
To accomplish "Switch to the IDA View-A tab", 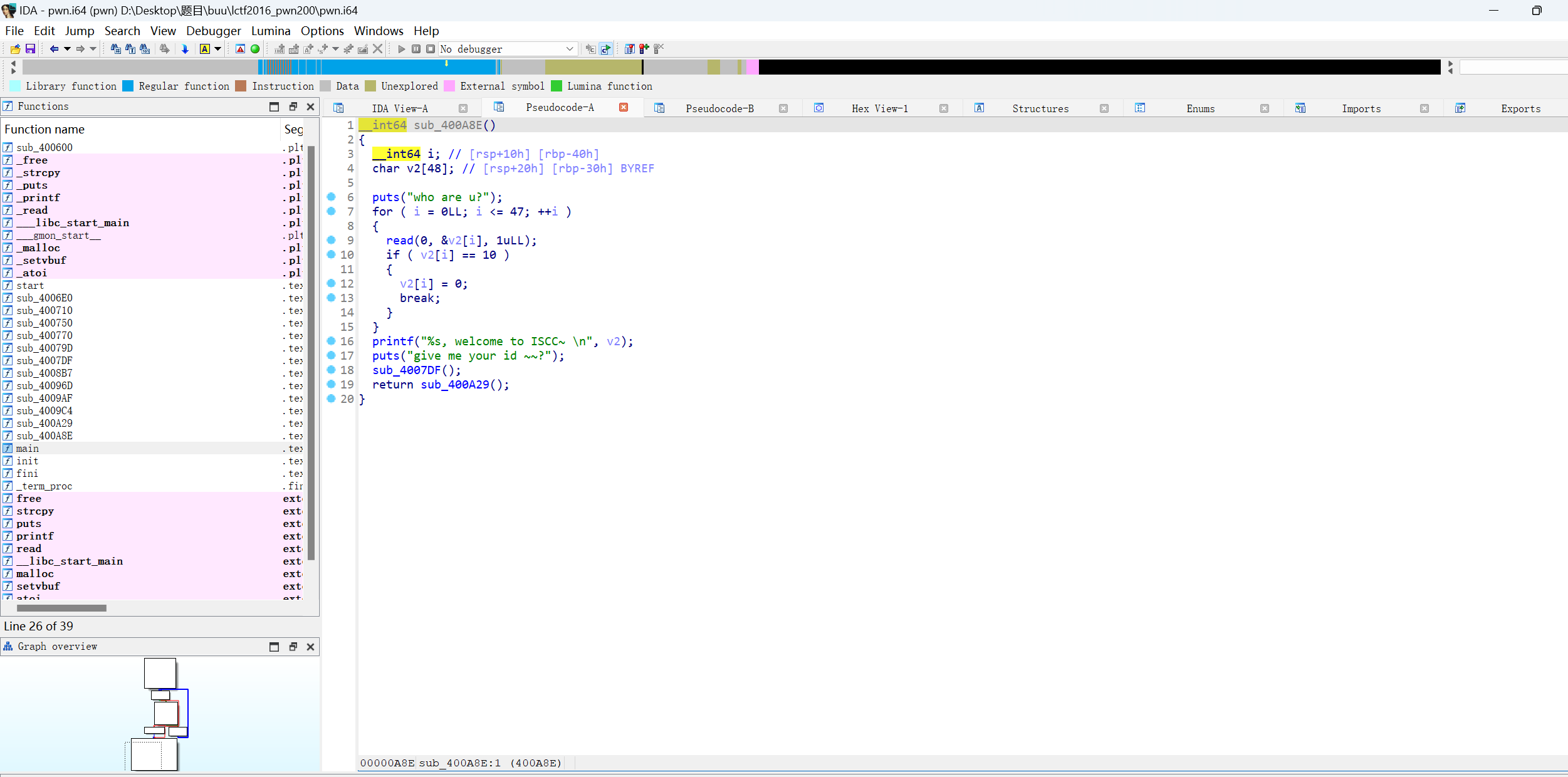I will (400, 108).
